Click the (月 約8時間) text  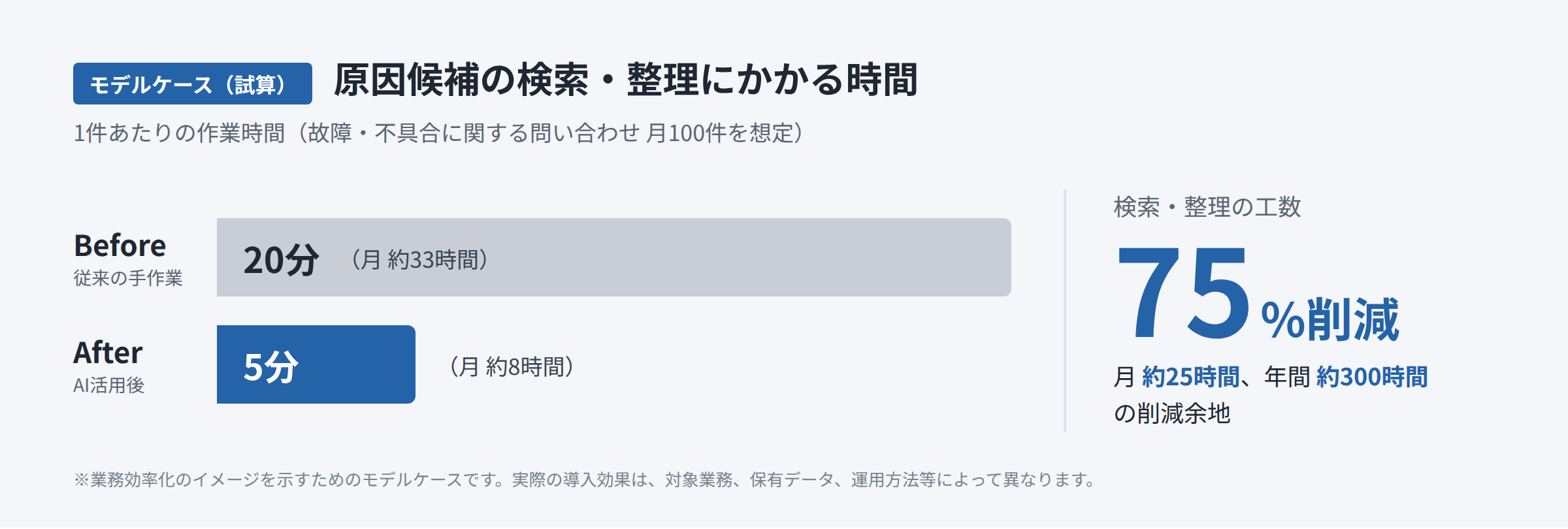pos(512,367)
